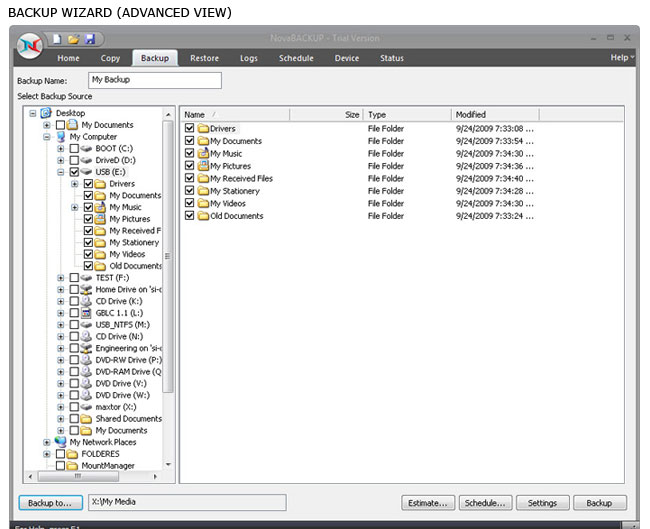Collapse the USB (E:) tree node

click(x=61, y=172)
